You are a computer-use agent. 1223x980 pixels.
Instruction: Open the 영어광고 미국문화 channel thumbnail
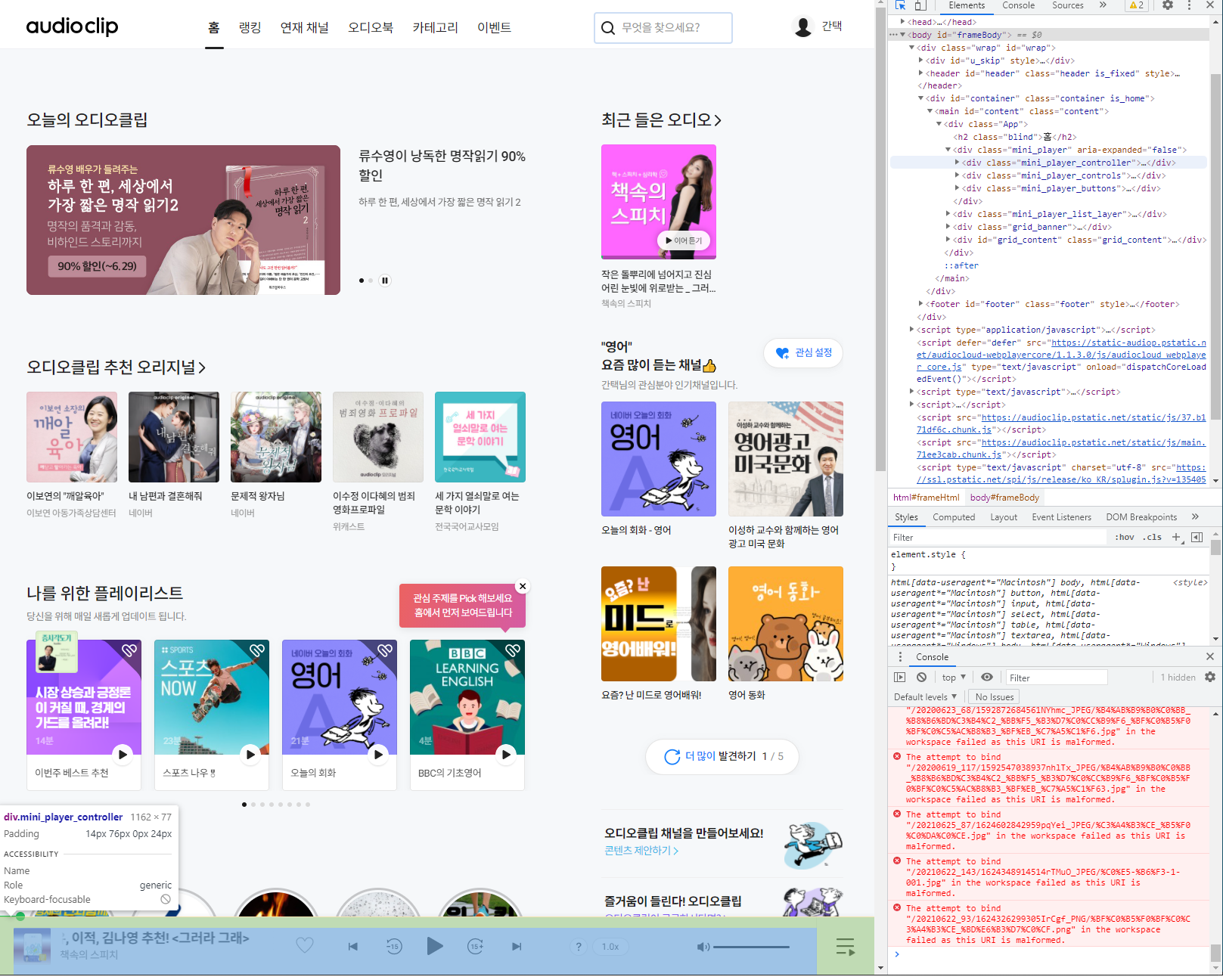coord(786,459)
